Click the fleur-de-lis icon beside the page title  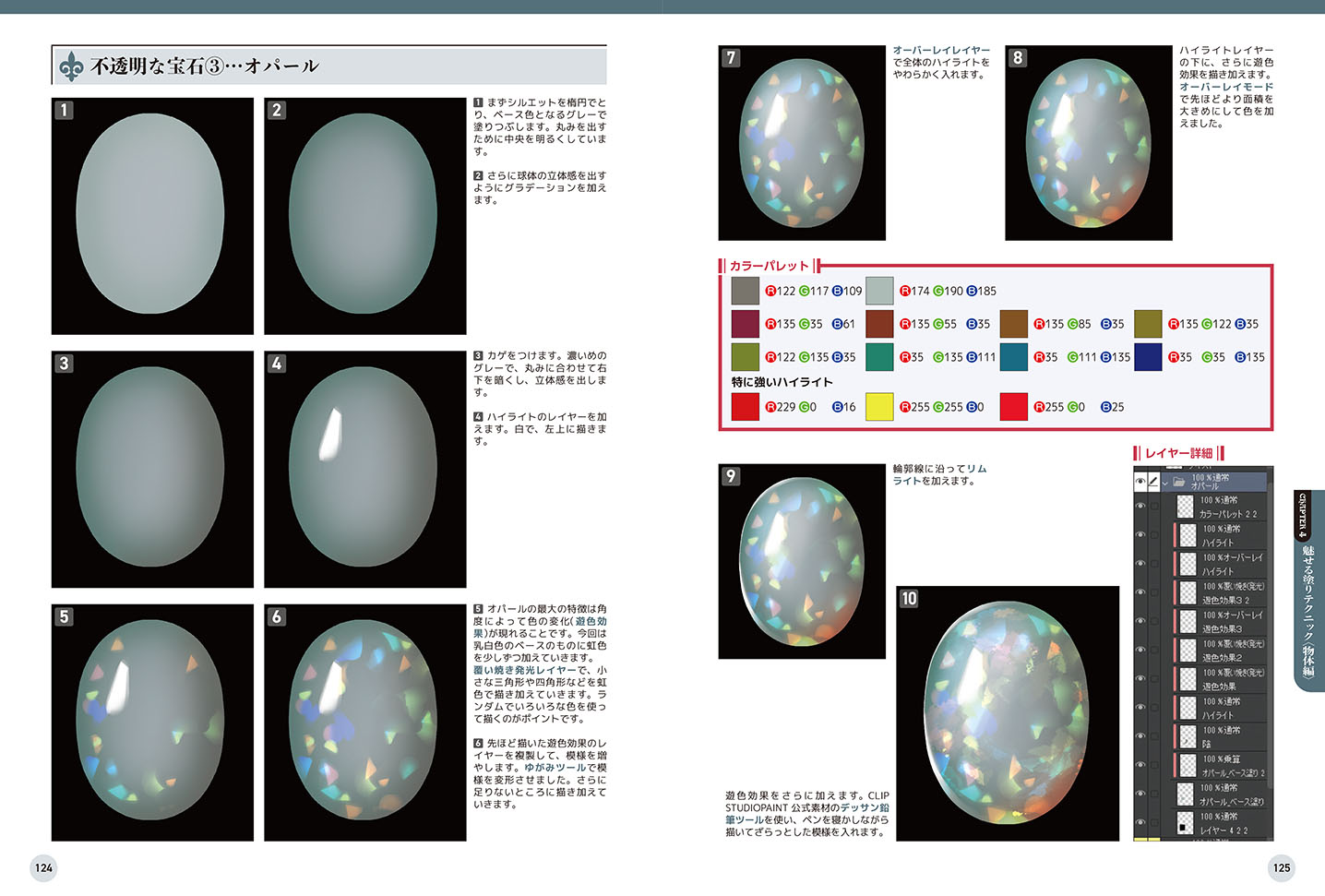click(71, 66)
